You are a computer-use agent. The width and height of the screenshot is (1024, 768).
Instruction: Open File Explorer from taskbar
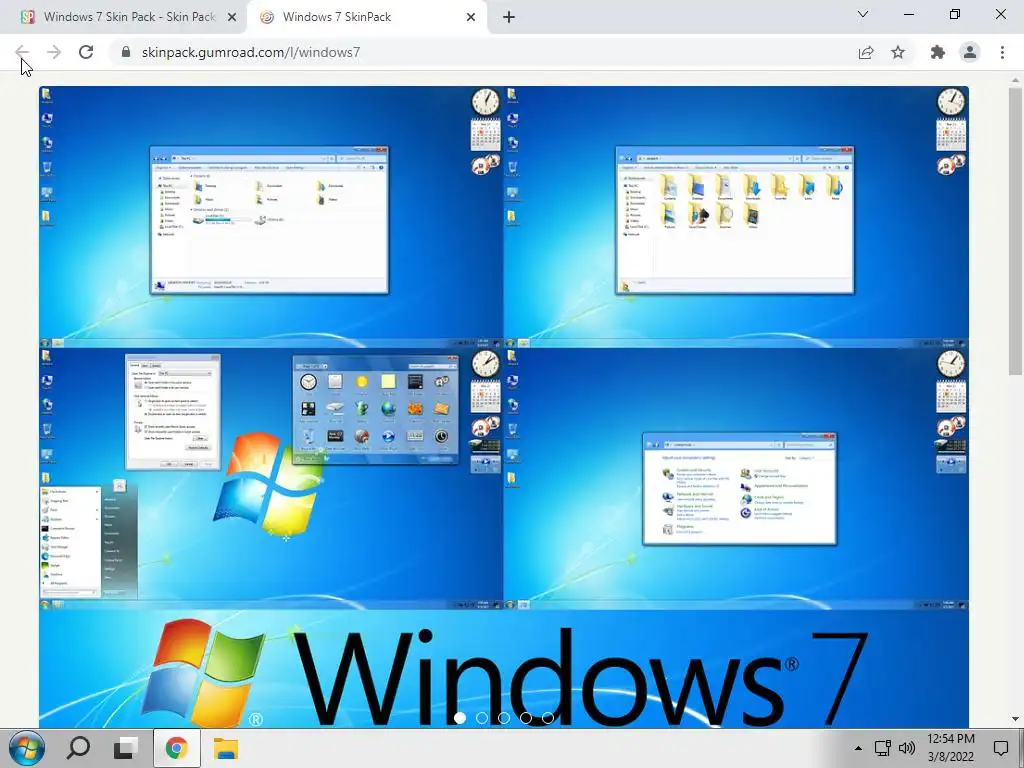point(225,748)
